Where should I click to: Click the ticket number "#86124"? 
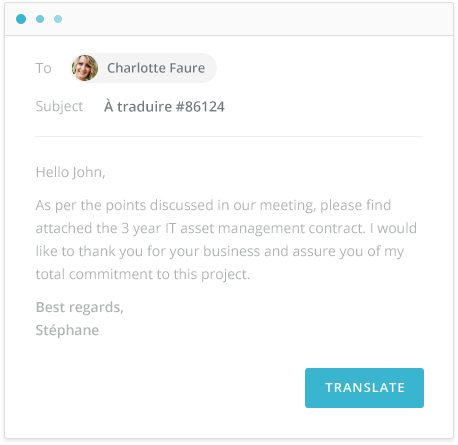pos(200,107)
